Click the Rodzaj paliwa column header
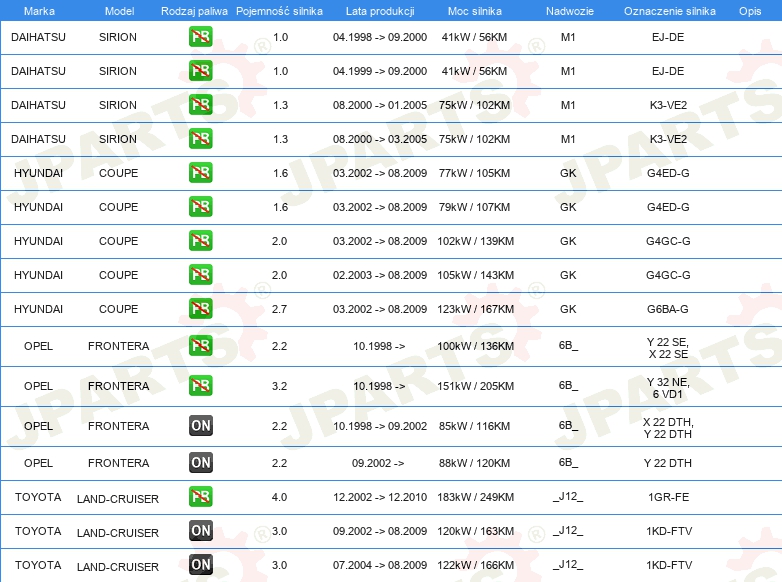 point(193,10)
